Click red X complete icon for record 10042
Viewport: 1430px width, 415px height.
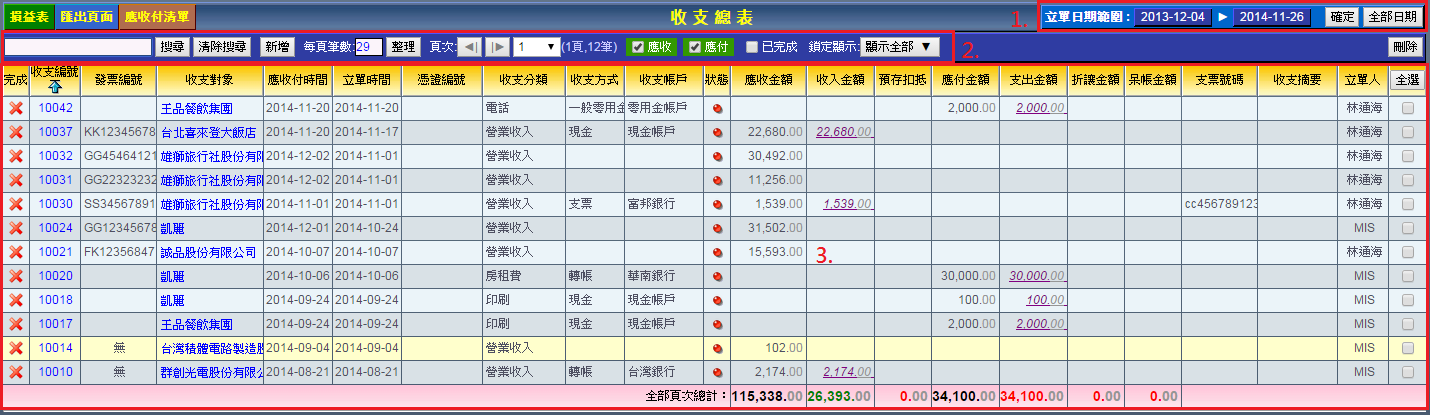click(15, 108)
